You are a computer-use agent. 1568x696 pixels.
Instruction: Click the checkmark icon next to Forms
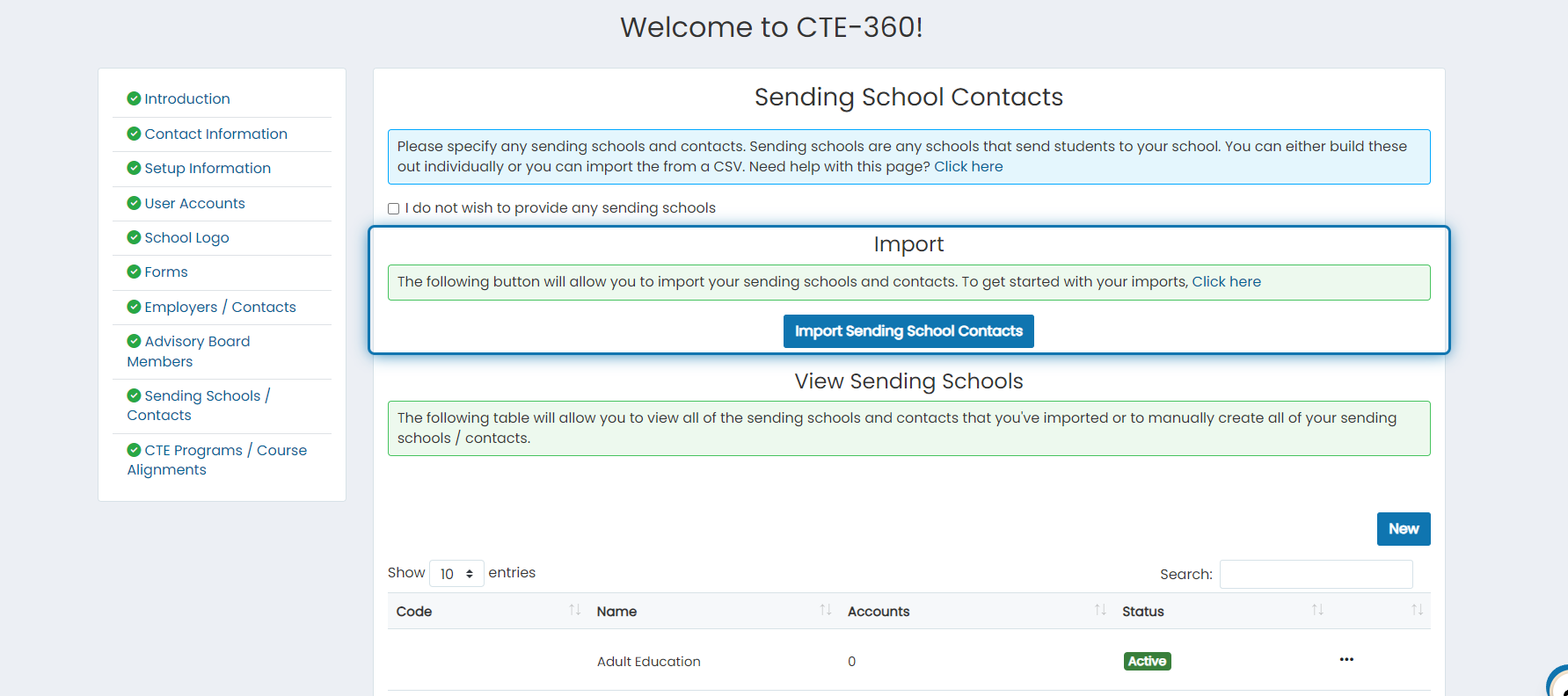[x=134, y=272]
